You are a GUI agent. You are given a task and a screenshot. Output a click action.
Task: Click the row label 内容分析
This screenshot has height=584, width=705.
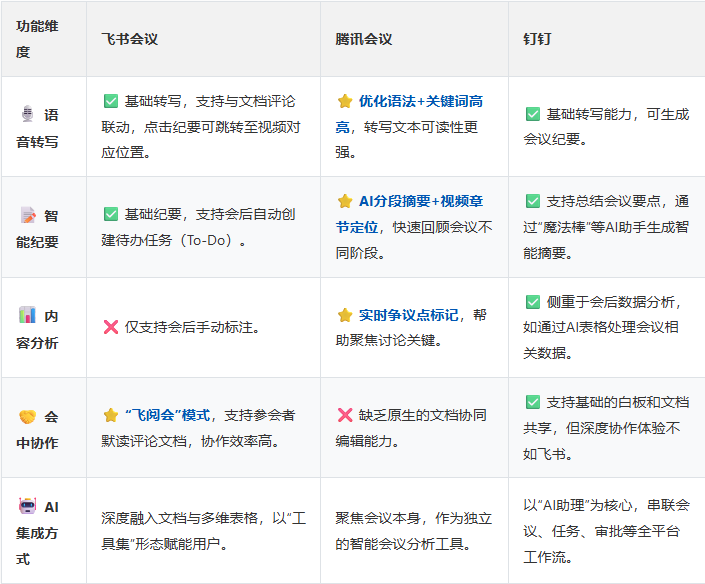tap(37, 330)
